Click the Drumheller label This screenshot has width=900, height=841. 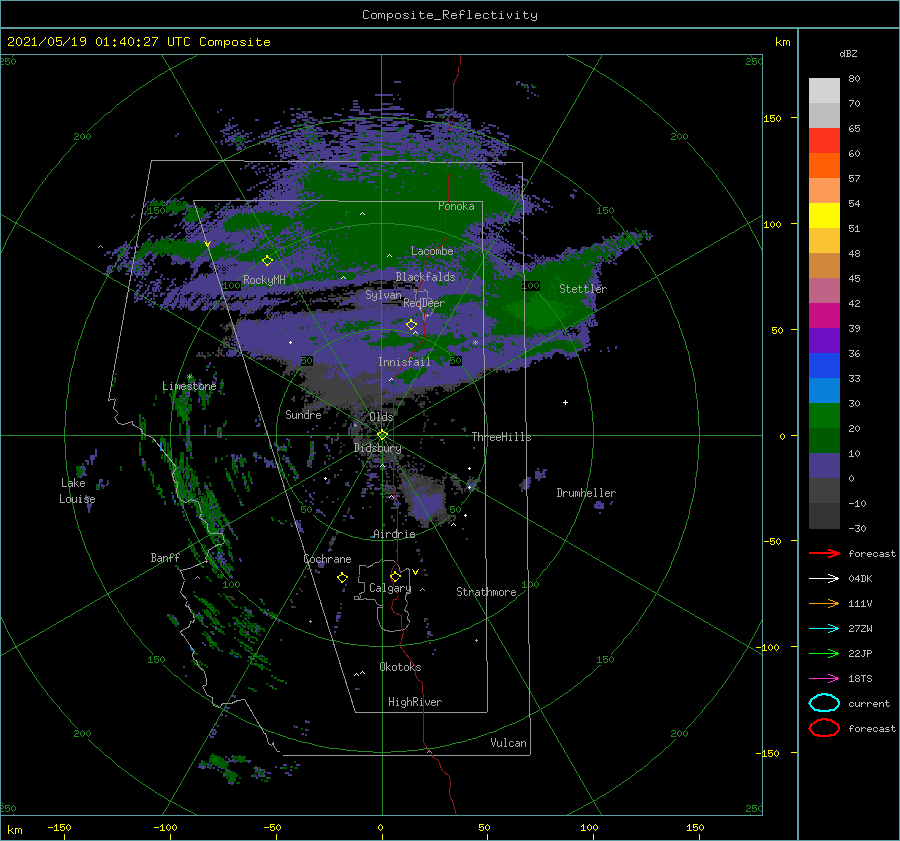click(x=586, y=493)
